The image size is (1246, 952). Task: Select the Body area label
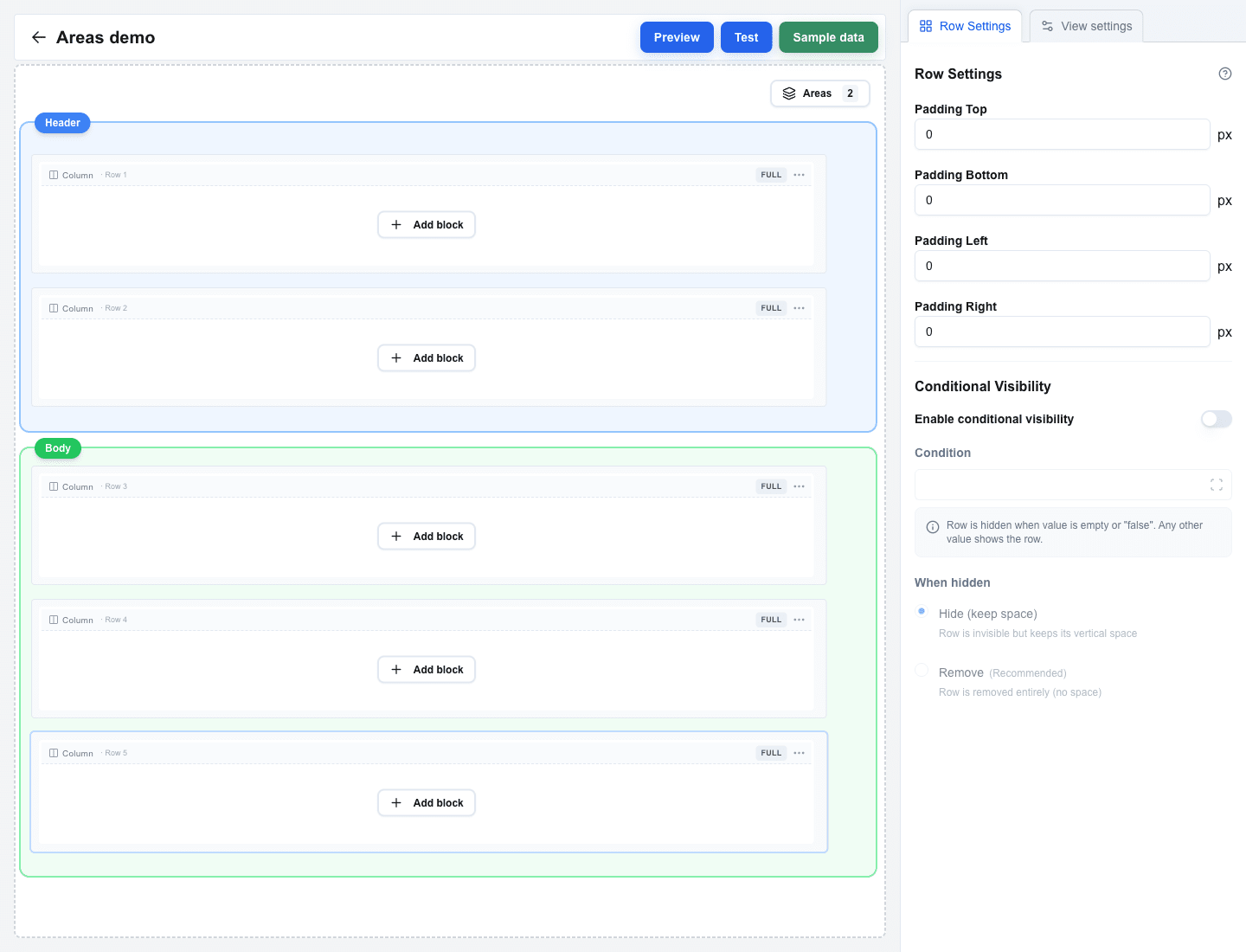[58, 448]
